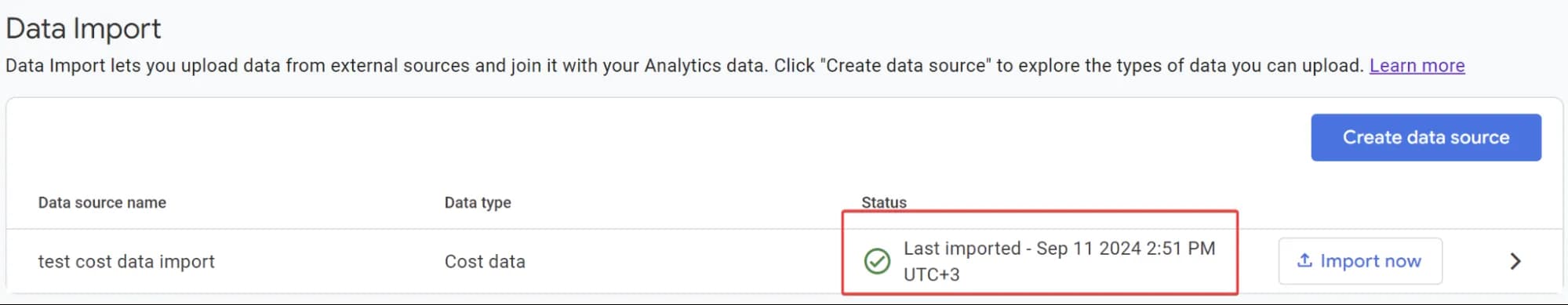Click the upload arrow icon in Import now
This screenshot has height=305, width=1568.
pos(1304,260)
